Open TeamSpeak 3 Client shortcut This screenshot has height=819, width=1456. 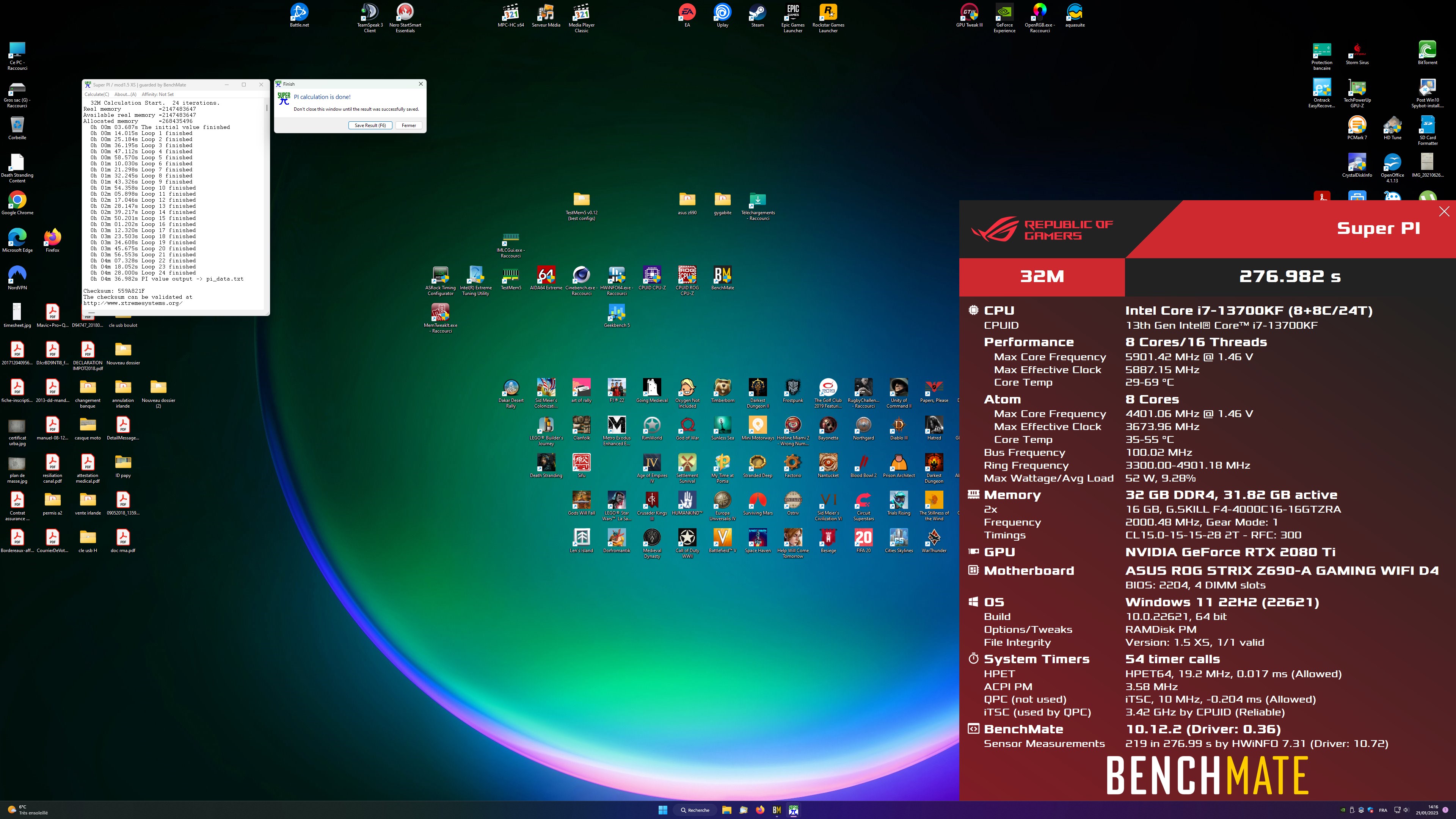point(370,18)
